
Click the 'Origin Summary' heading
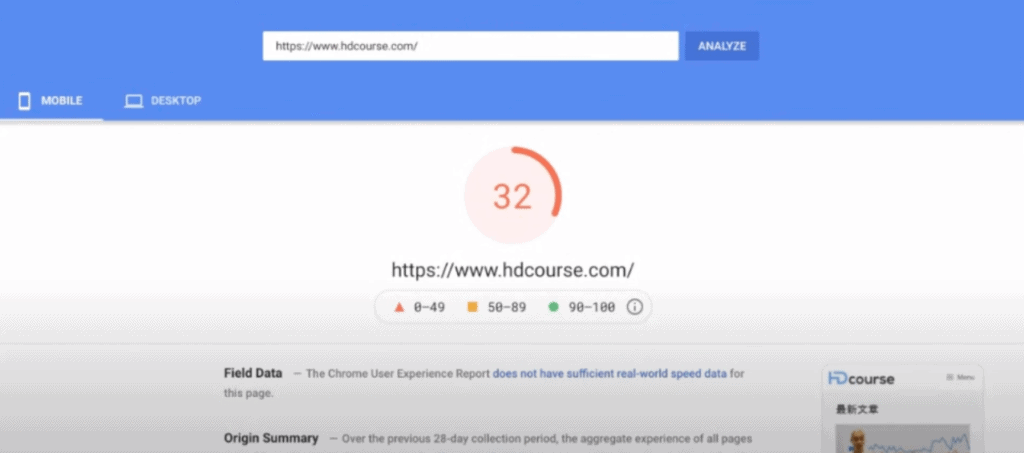pos(271,438)
